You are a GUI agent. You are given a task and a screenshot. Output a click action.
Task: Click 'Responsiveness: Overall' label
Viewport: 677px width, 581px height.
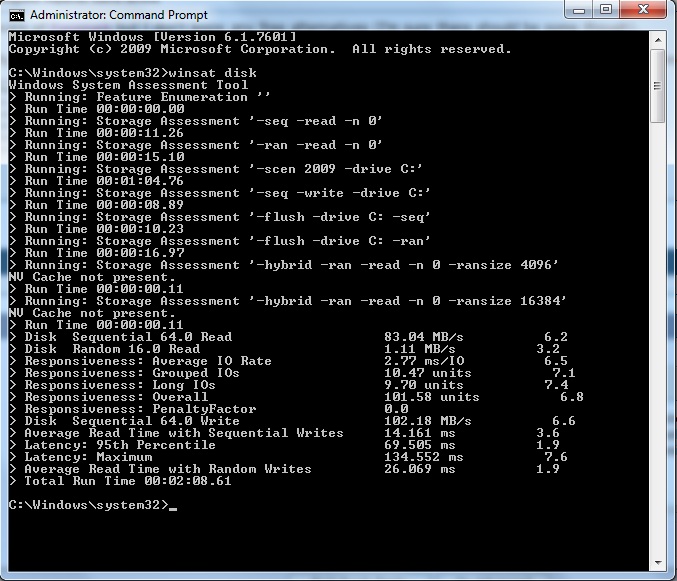(x=116, y=397)
